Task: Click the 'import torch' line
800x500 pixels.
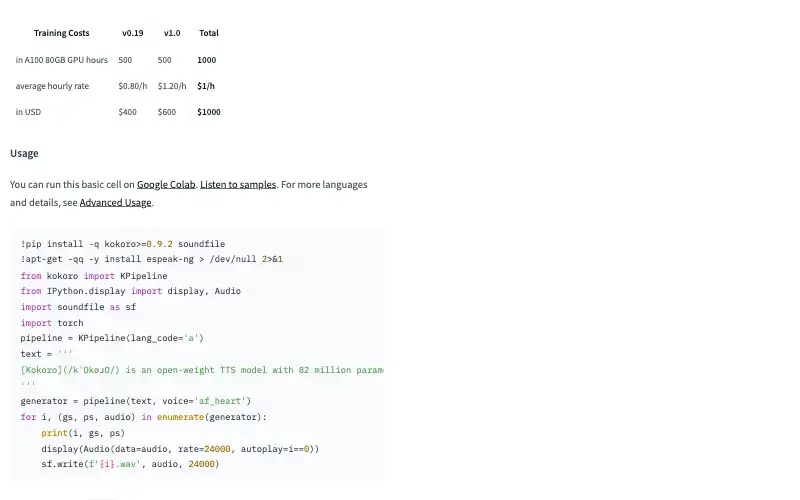Action: [x=52, y=323]
